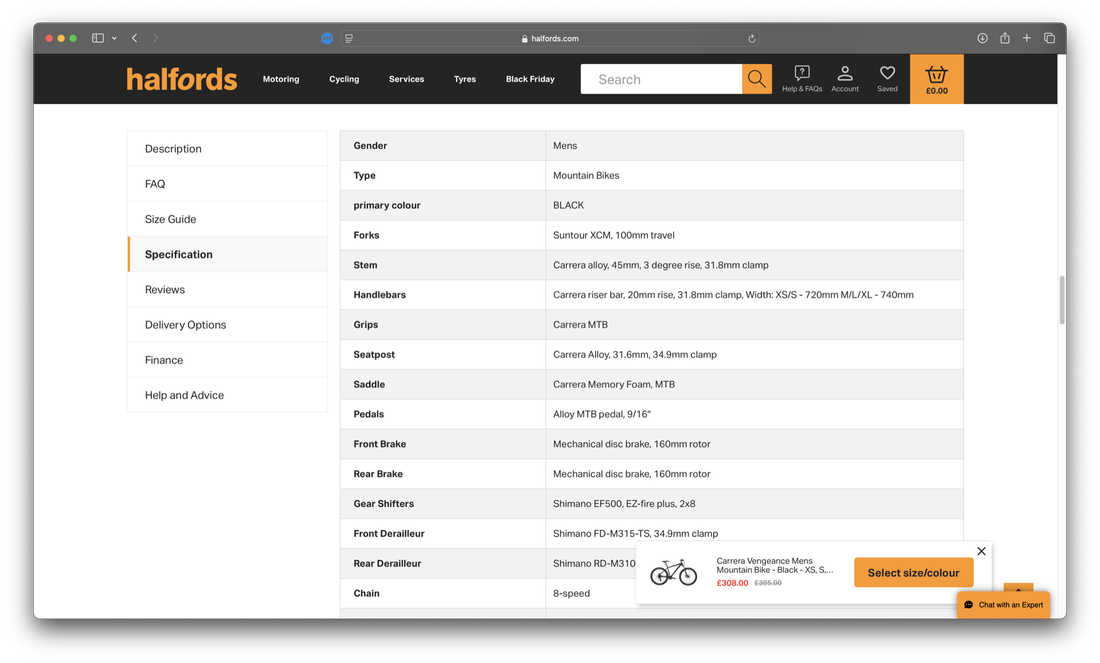1100x663 pixels.
Task: Open the Black Friday menu
Action: [530, 79]
